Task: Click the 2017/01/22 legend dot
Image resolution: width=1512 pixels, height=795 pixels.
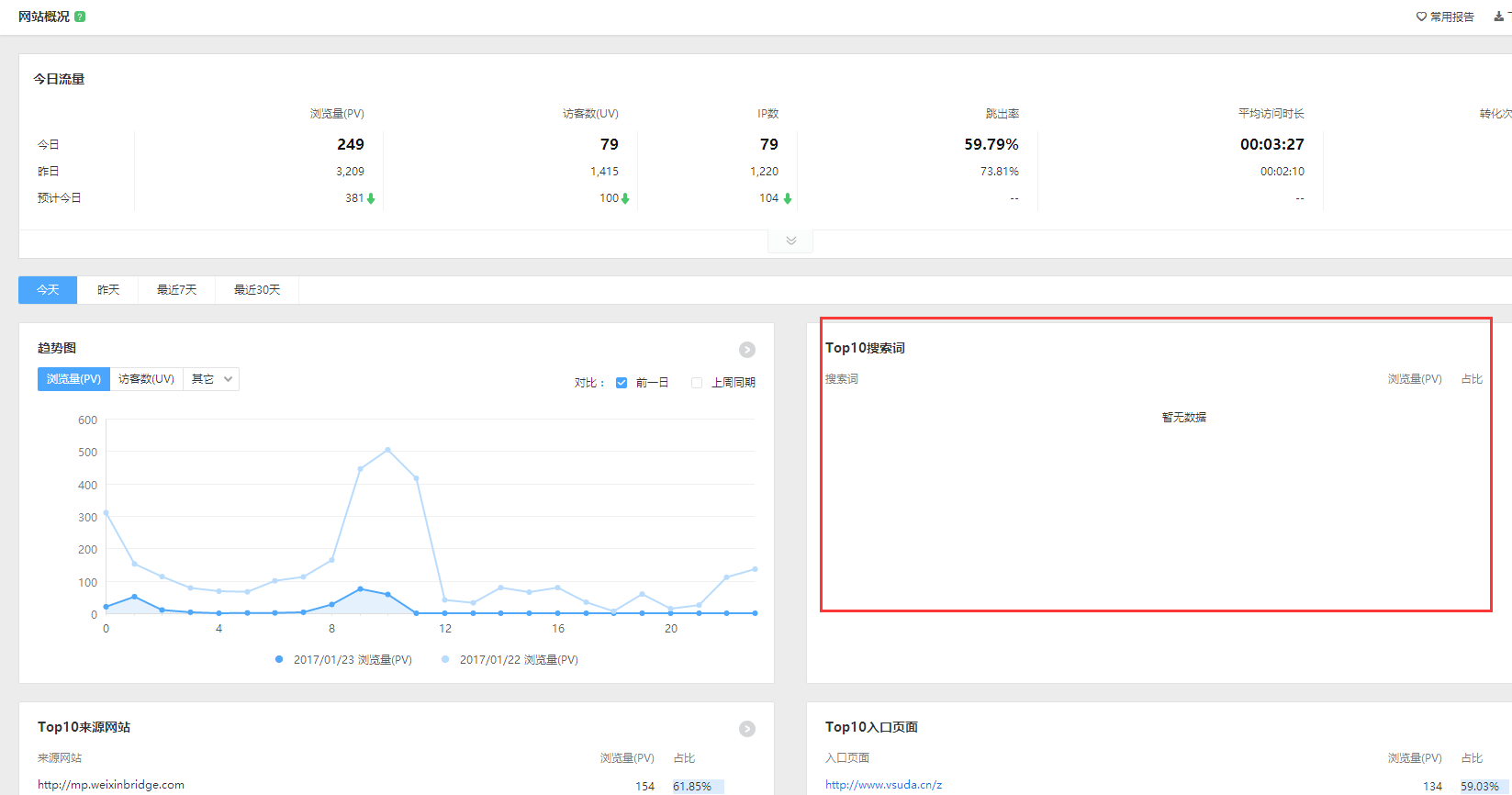Action: [x=445, y=659]
